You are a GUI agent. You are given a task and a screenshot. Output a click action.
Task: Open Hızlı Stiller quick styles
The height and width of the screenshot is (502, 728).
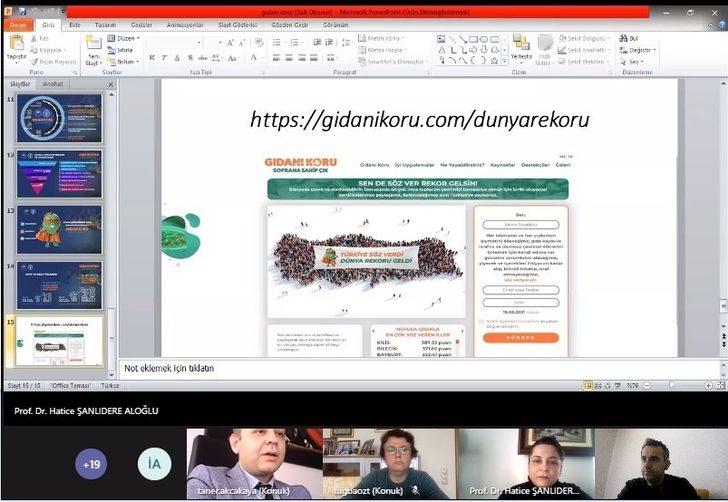coord(544,50)
